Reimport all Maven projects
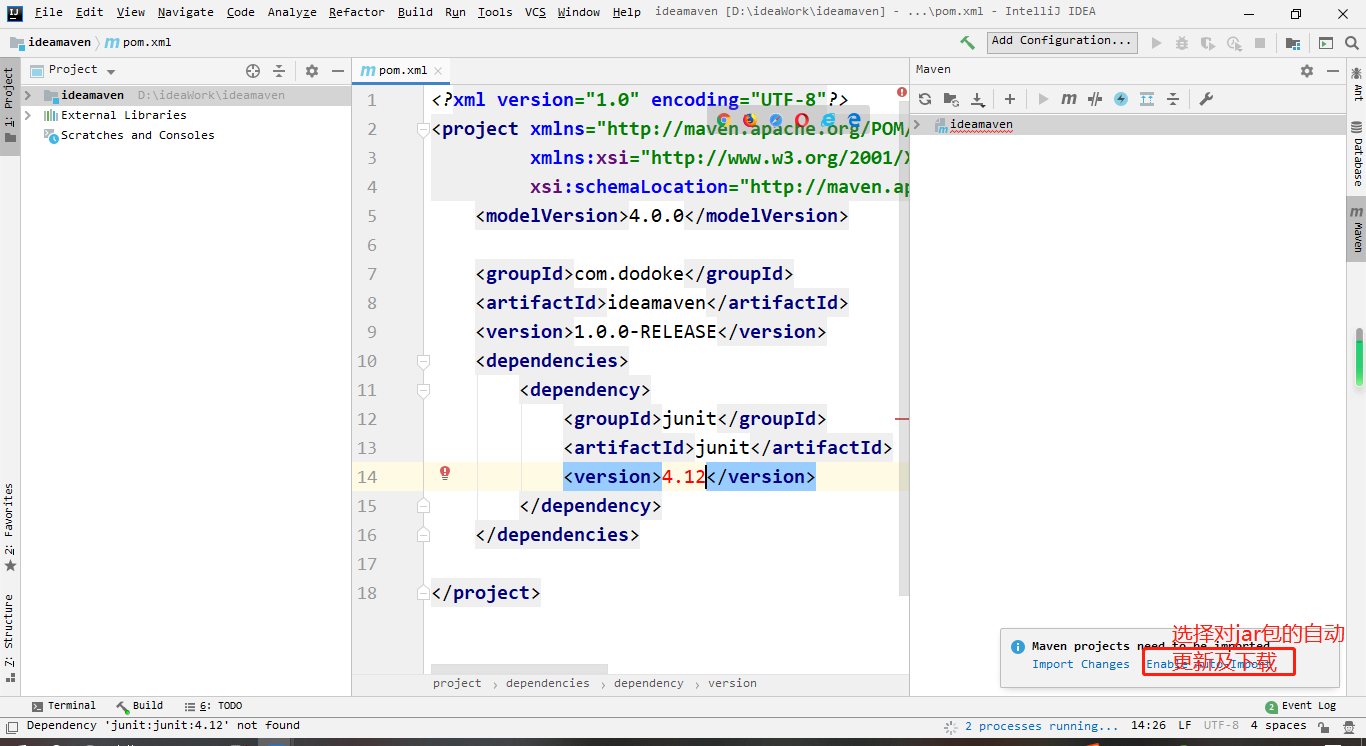 pos(925,99)
